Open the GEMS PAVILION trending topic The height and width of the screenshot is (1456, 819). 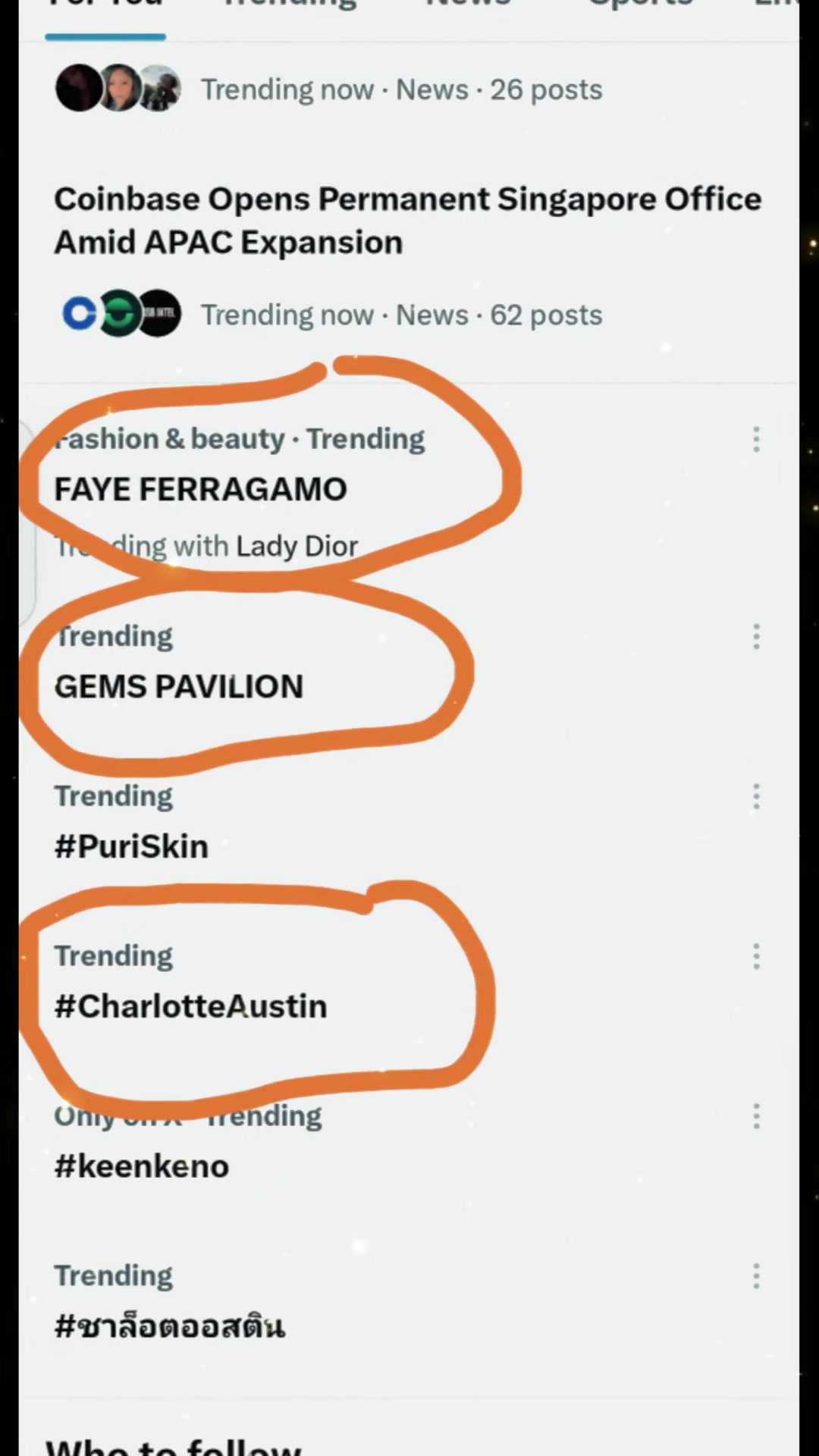coord(179,687)
